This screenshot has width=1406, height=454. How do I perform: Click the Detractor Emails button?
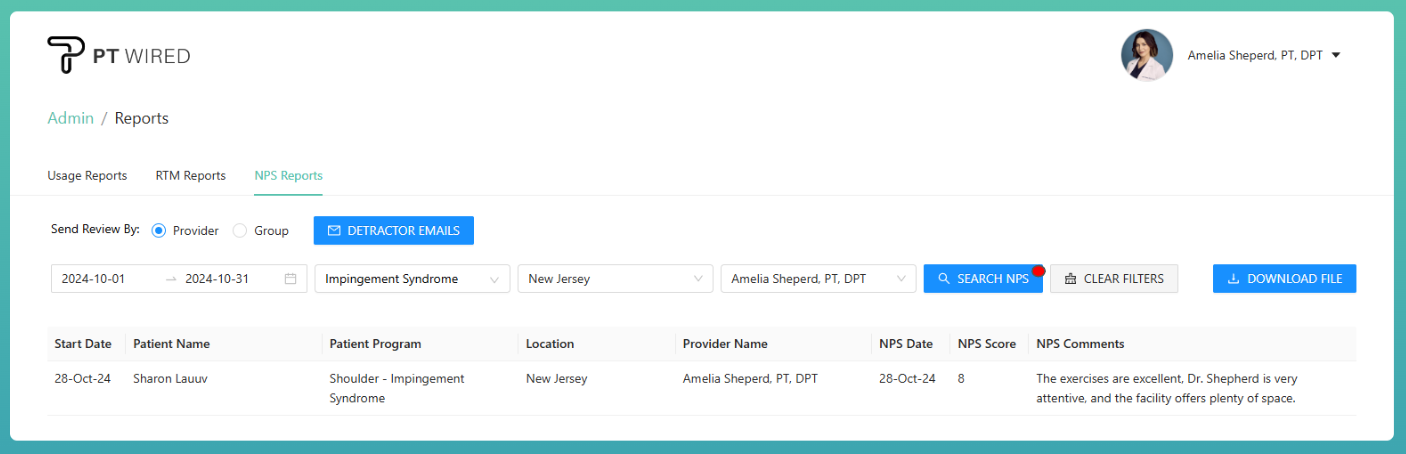tap(393, 231)
